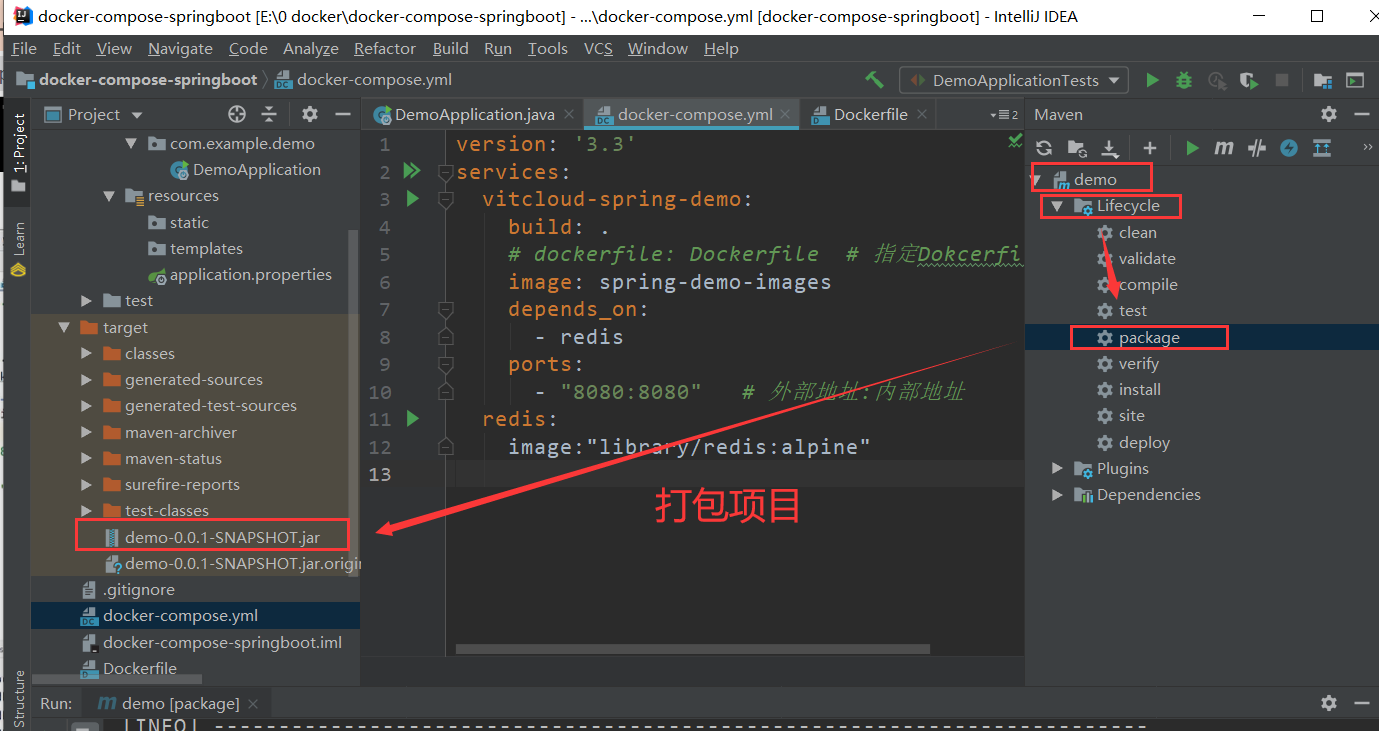Click the double-arrow run icon beside services line
Screen dimensions: 1379x731
pos(411,171)
